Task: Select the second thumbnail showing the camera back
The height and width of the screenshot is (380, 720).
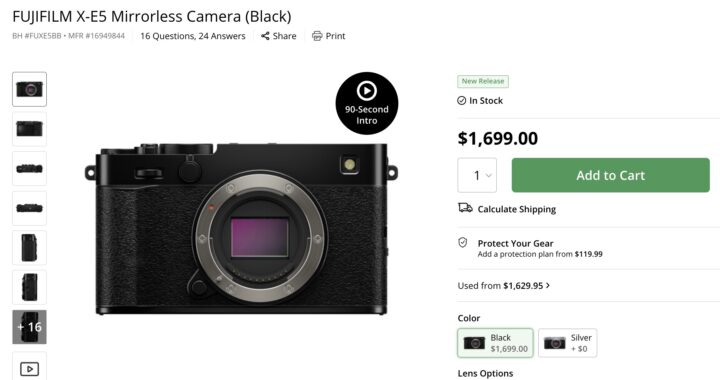Action: click(x=29, y=129)
